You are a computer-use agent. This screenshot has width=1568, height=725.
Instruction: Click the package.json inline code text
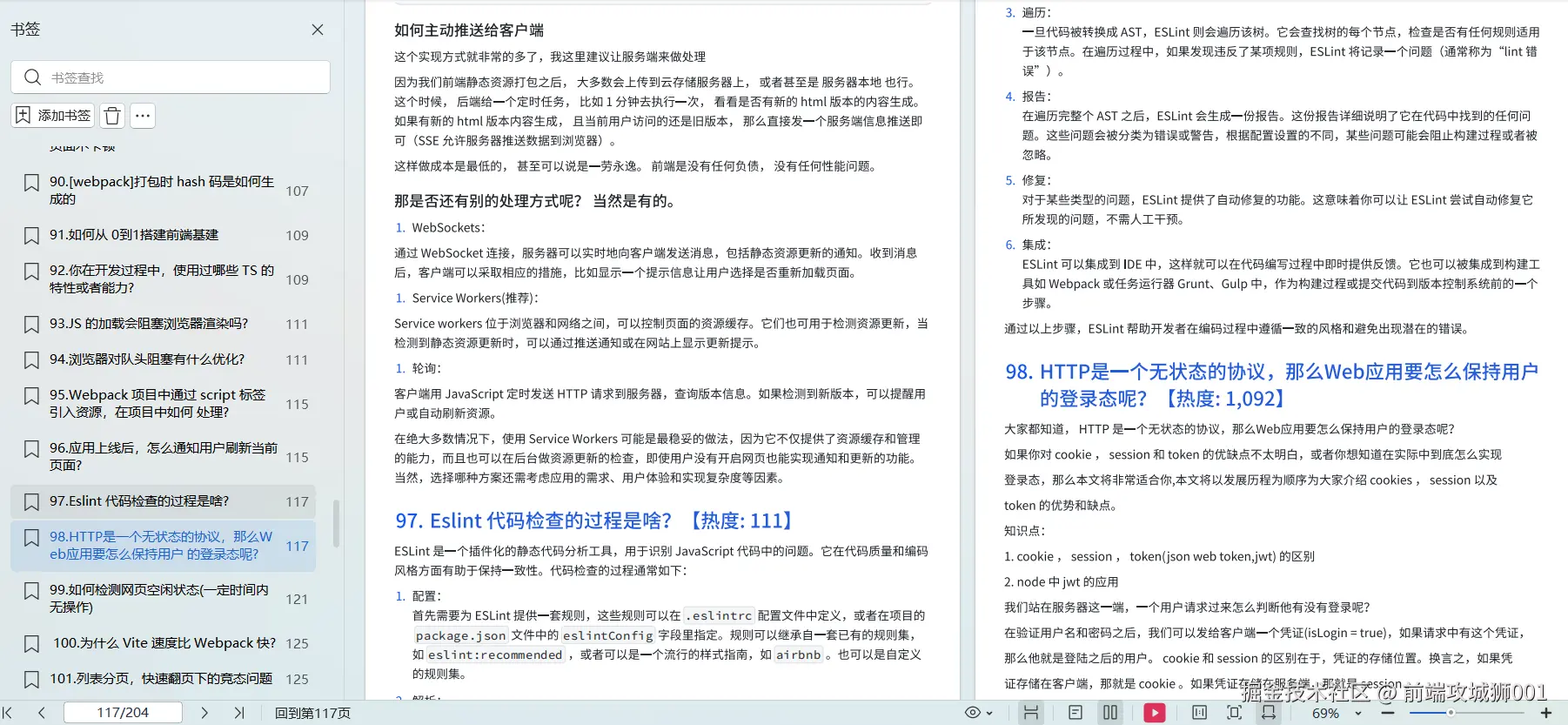pos(460,635)
